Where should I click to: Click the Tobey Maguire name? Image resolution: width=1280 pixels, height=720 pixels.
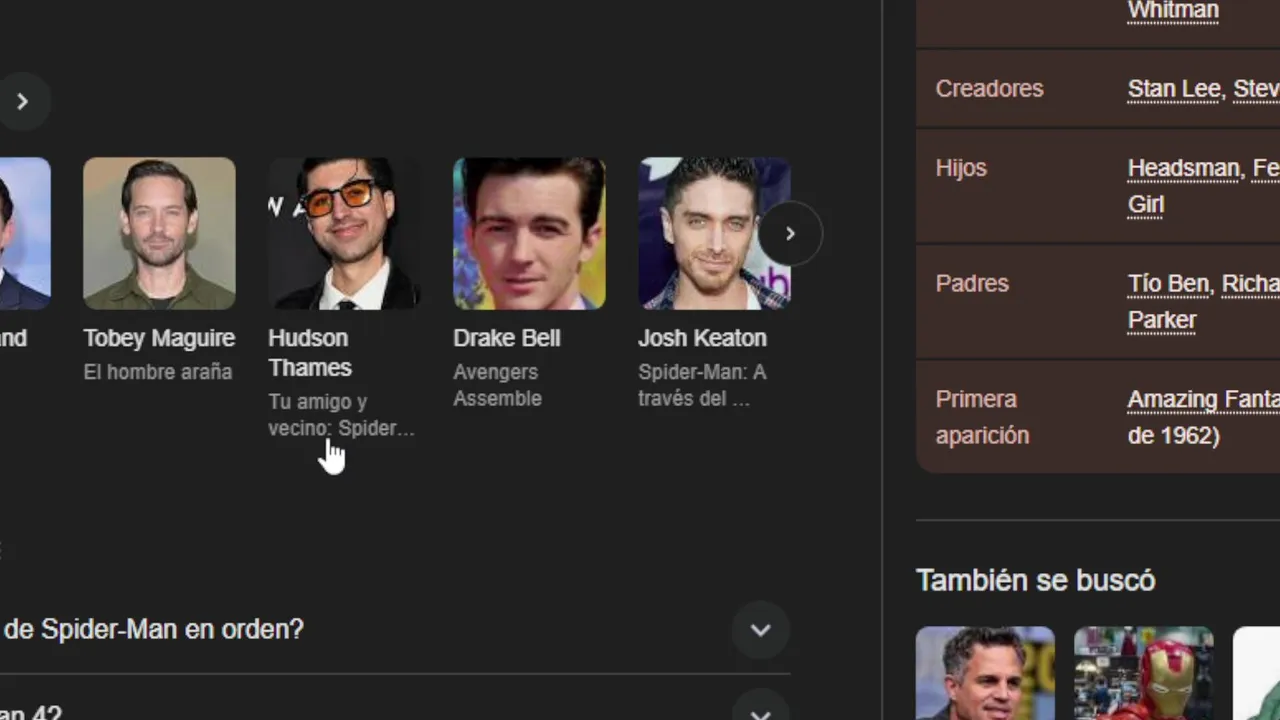(159, 338)
